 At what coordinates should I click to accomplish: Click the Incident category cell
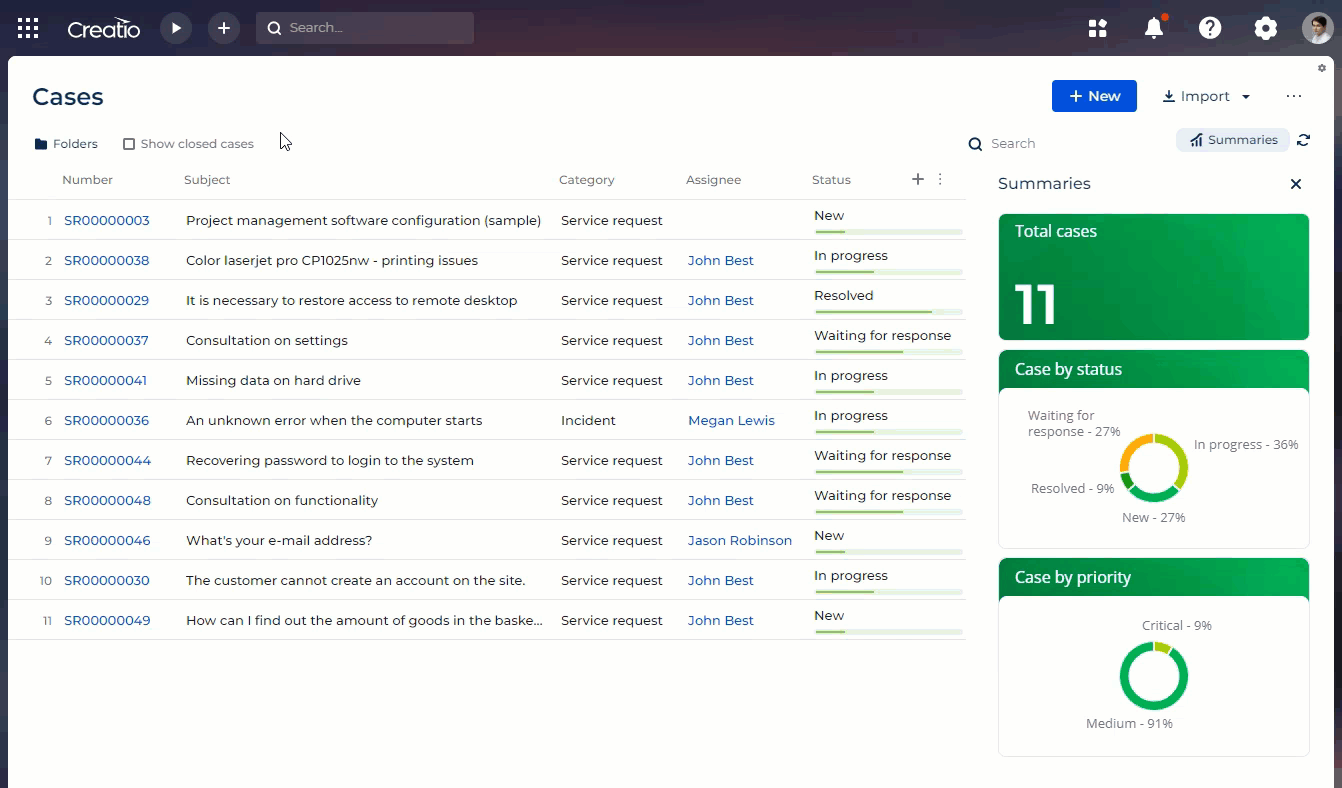588,420
